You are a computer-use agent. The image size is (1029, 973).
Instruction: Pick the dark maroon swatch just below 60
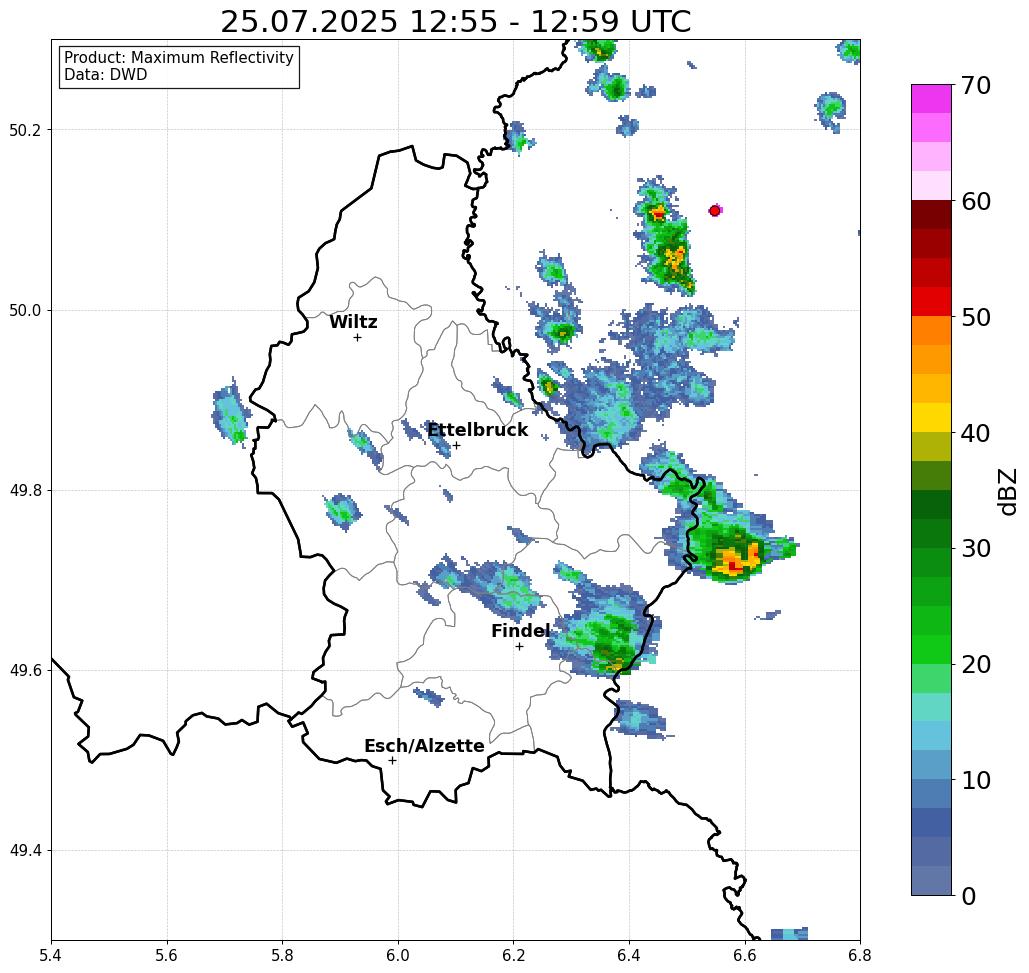[931, 215]
